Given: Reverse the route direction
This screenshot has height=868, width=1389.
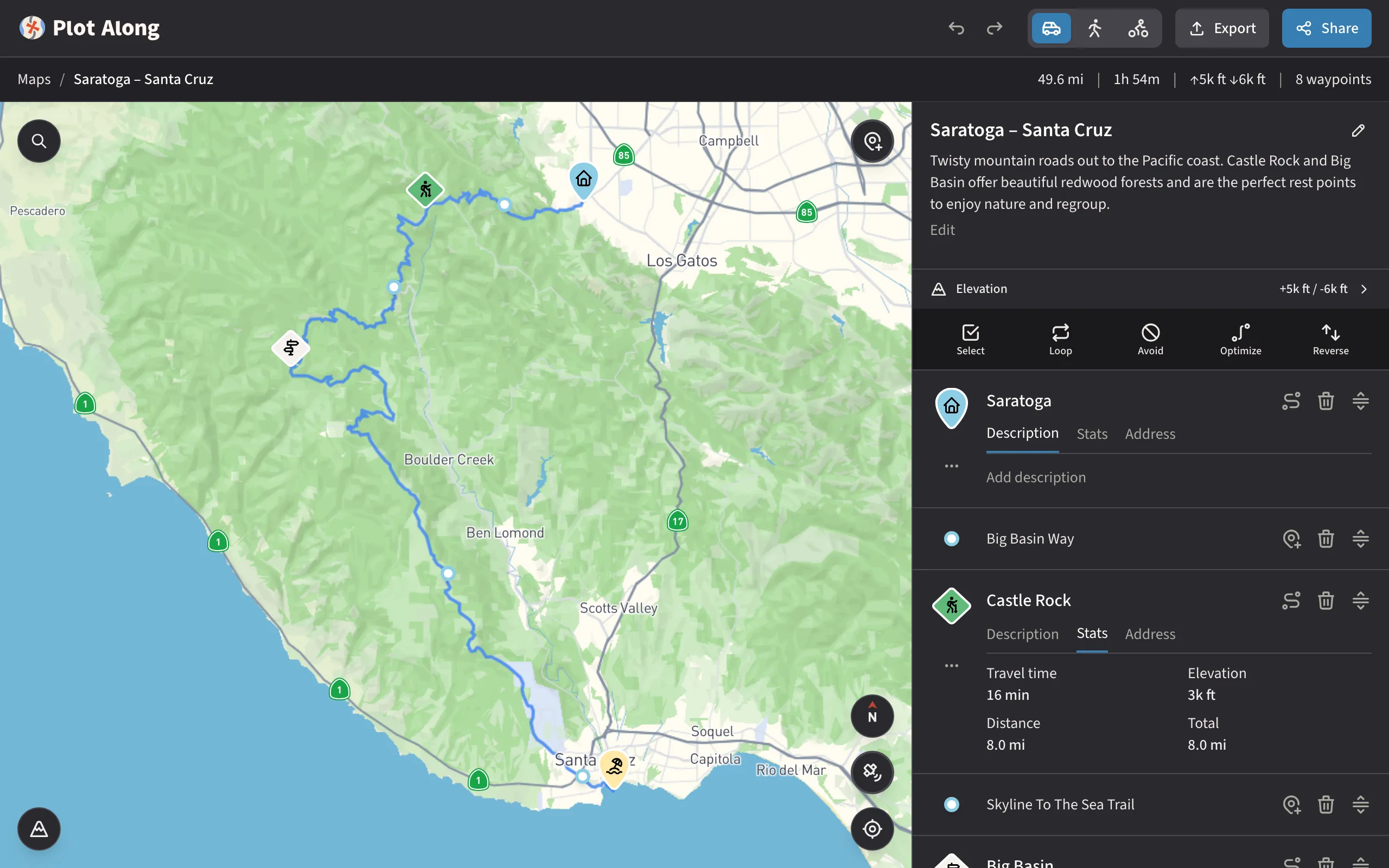Looking at the screenshot, I should click(x=1330, y=339).
